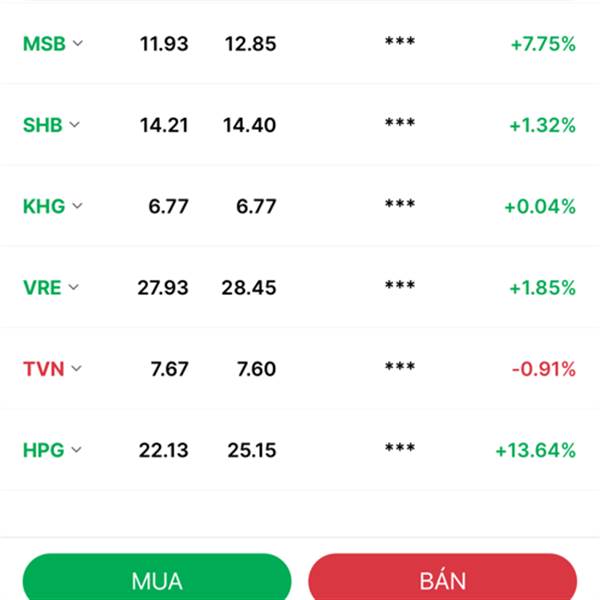The height and width of the screenshot is (600, 600).
Task: Click VRE average price 27.93
Action: click(163, 288)
